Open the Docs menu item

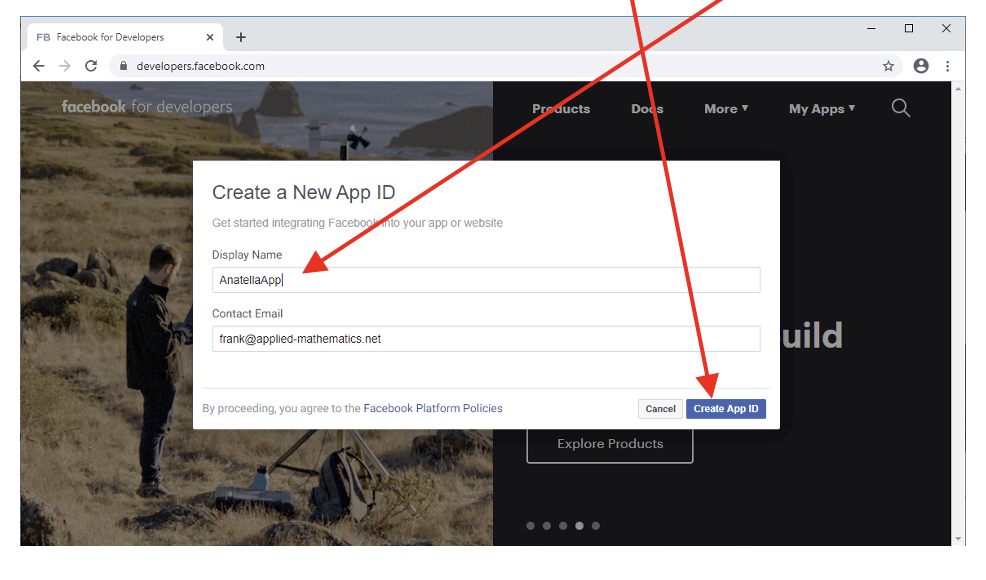point(647,109)
